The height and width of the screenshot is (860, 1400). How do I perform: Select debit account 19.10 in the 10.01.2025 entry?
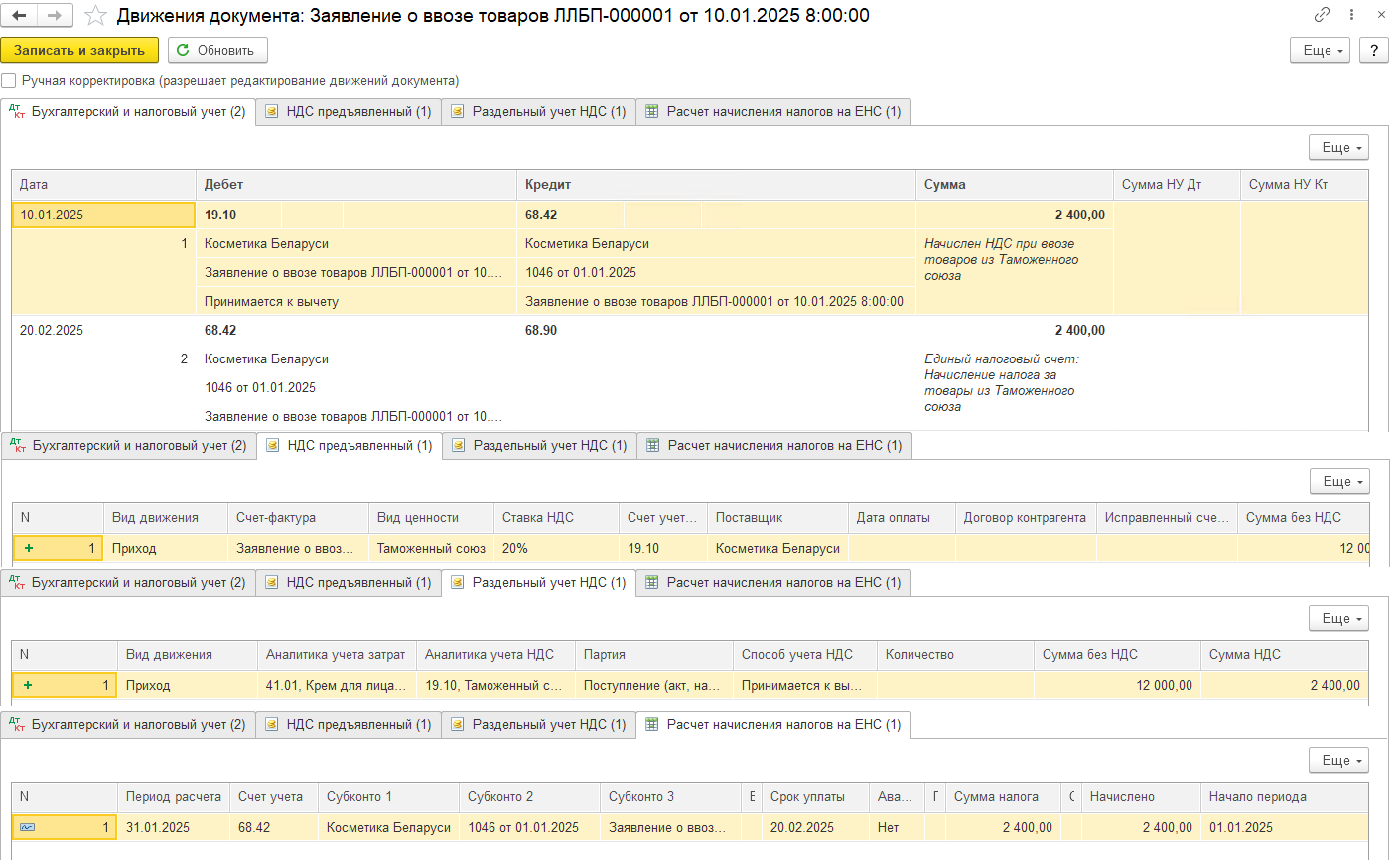click(238, 215)
